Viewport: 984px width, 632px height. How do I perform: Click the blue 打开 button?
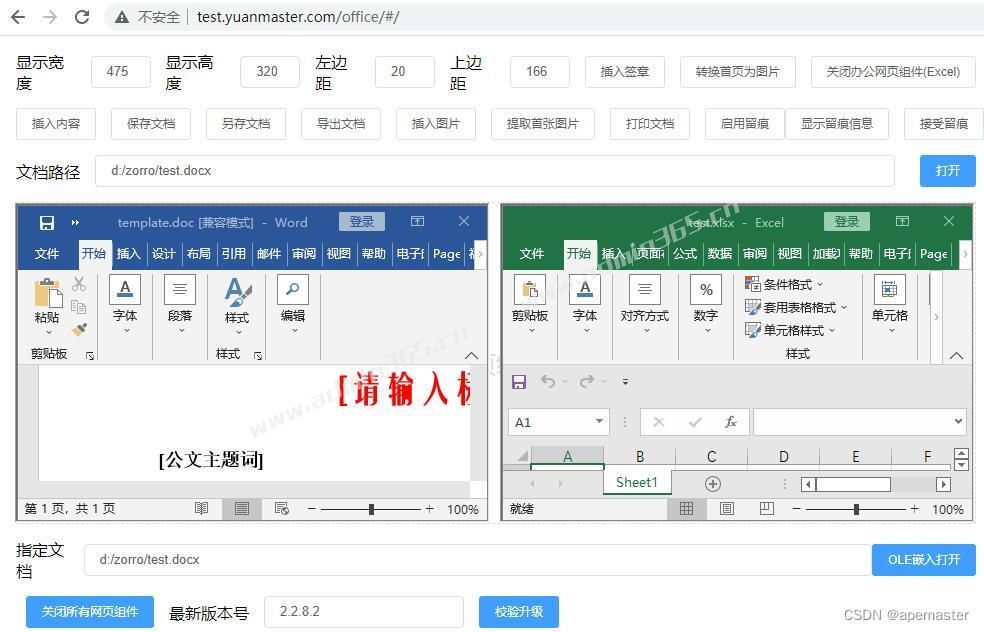(948, 171)
